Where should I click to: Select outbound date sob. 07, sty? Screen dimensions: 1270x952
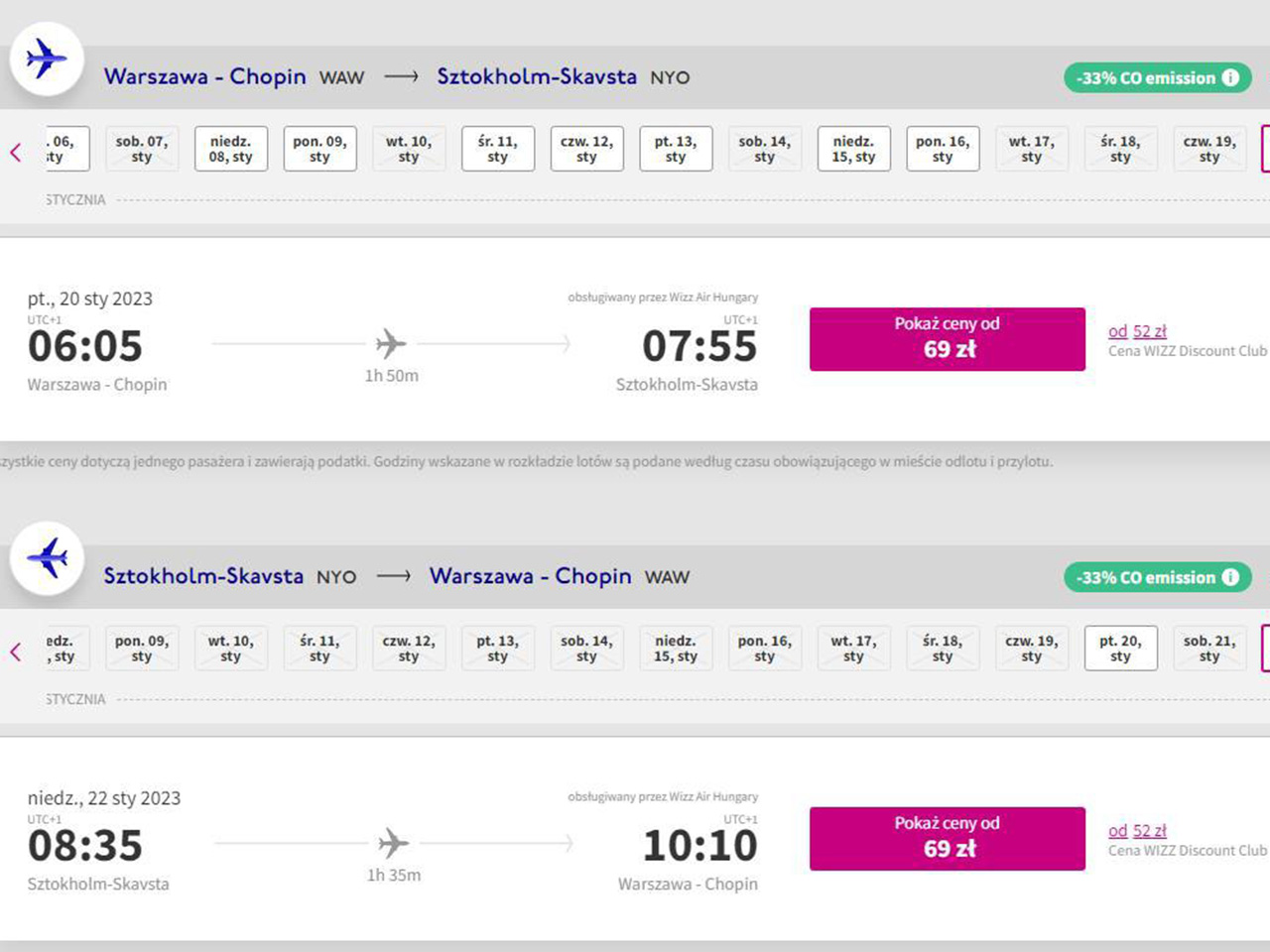[x=142, y=149]
